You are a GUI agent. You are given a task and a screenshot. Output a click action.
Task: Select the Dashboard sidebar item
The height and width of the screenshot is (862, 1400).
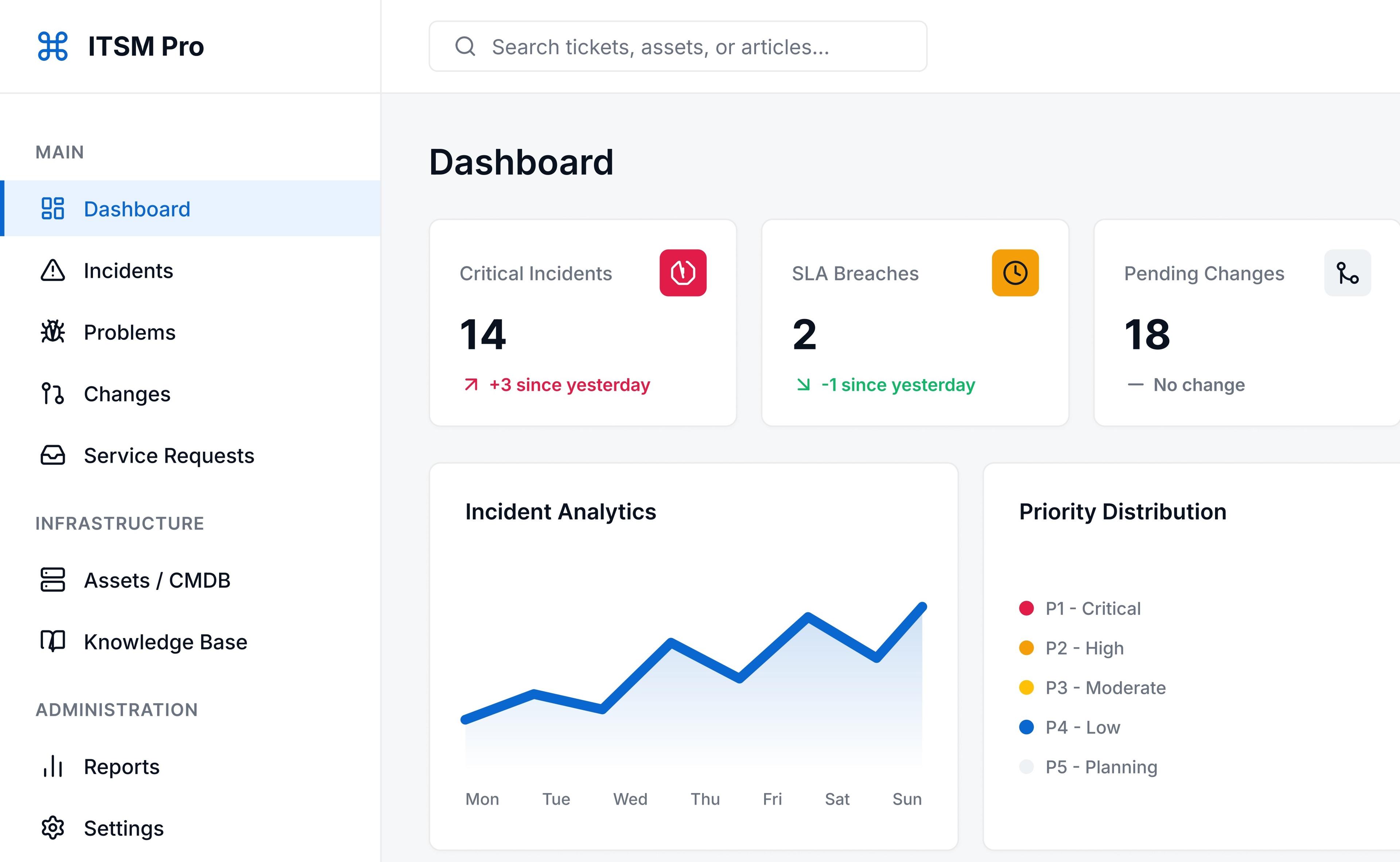coord(137,208)
